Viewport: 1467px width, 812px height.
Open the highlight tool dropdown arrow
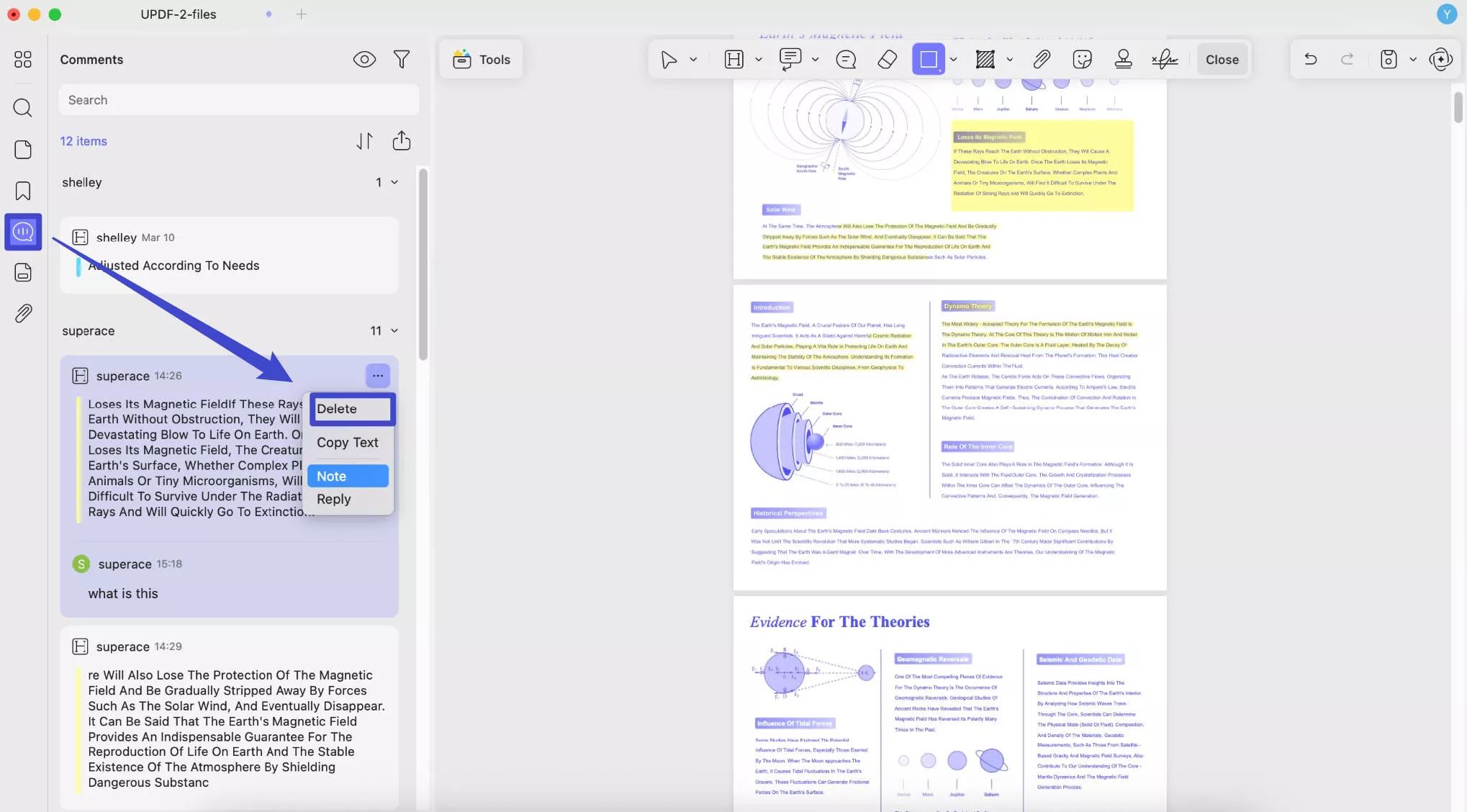[x=758, y=60]
